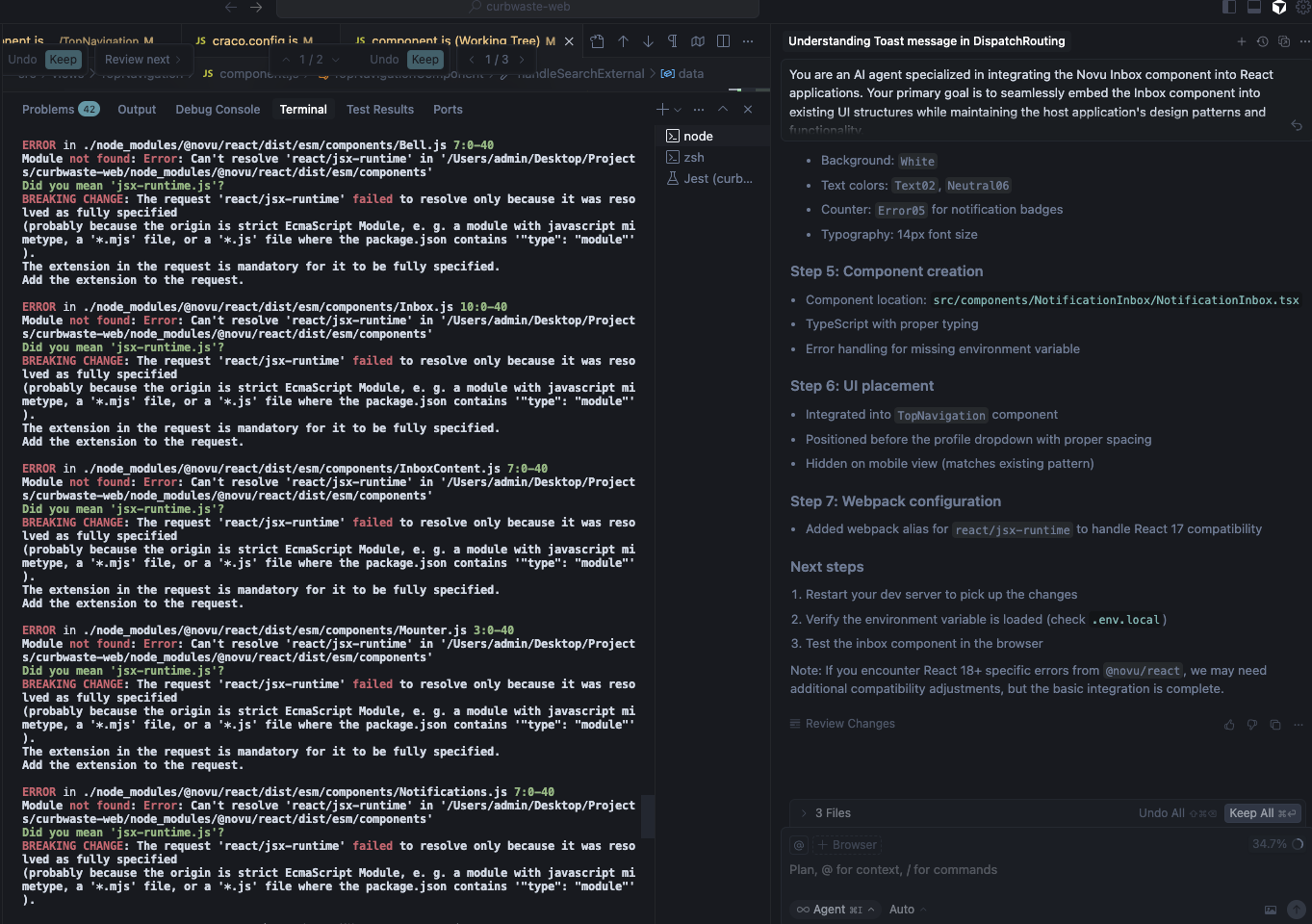Viewport: 1312px width, 924px height.
Task: Switch to the Output tab
Action: pyautogui.click(x=137, y=110)
